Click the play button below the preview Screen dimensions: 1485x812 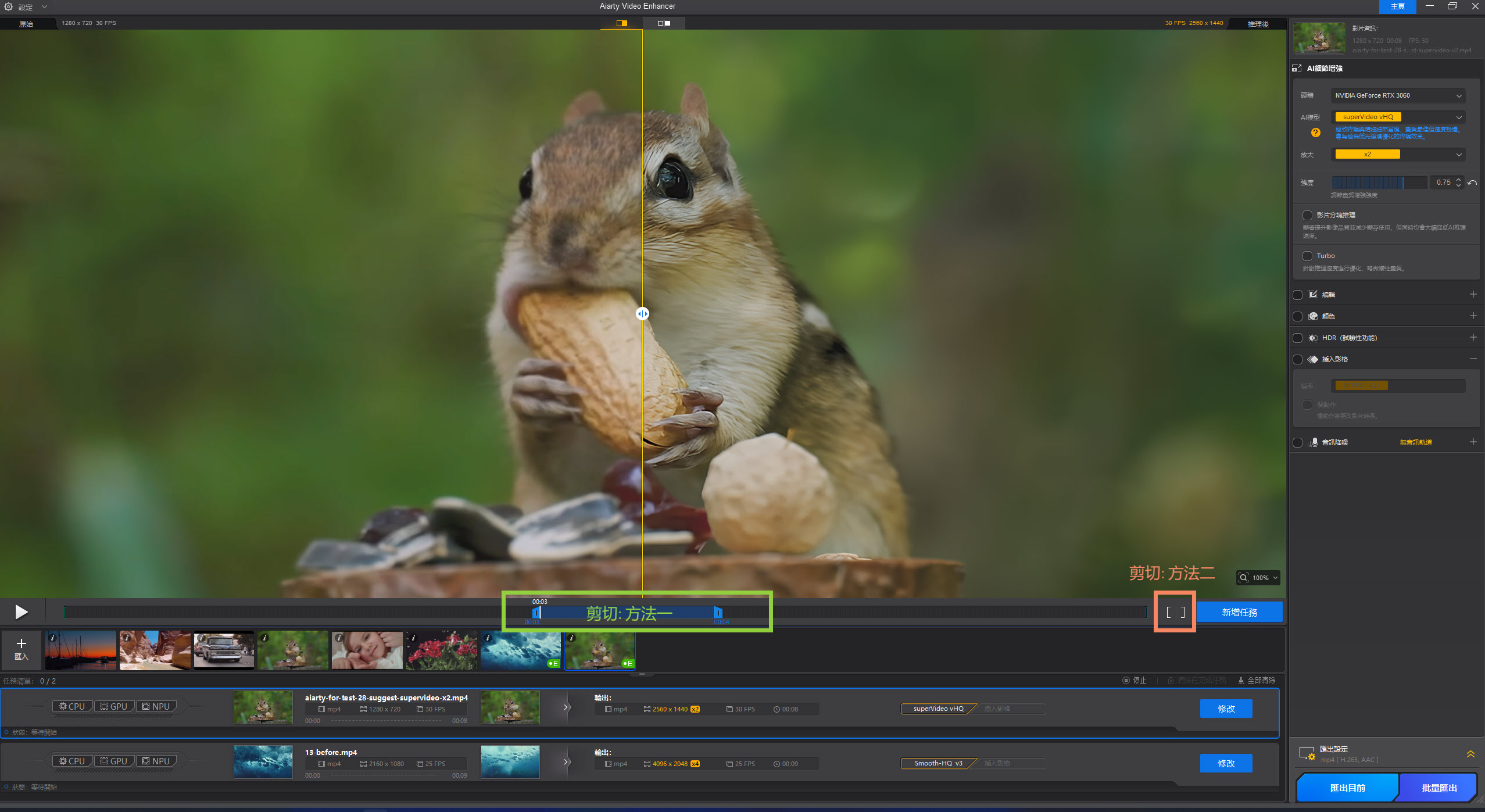point(22,612)
